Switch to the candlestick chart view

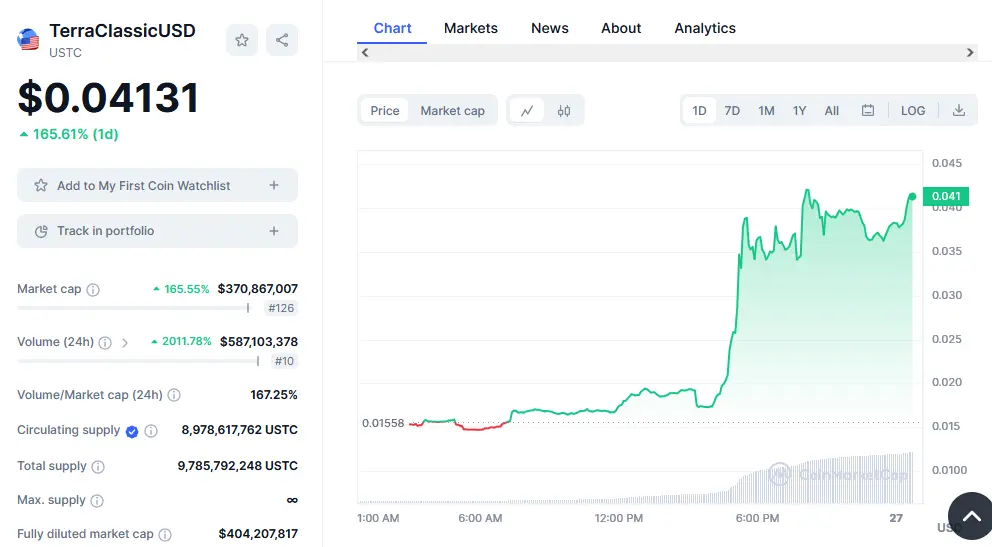[564, 111]
